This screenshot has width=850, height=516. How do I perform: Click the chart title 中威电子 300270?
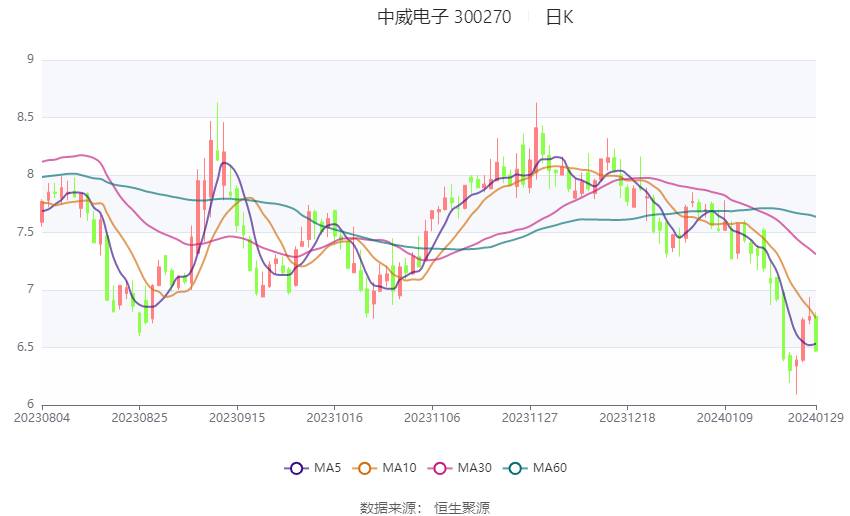(x=444, y=17)
